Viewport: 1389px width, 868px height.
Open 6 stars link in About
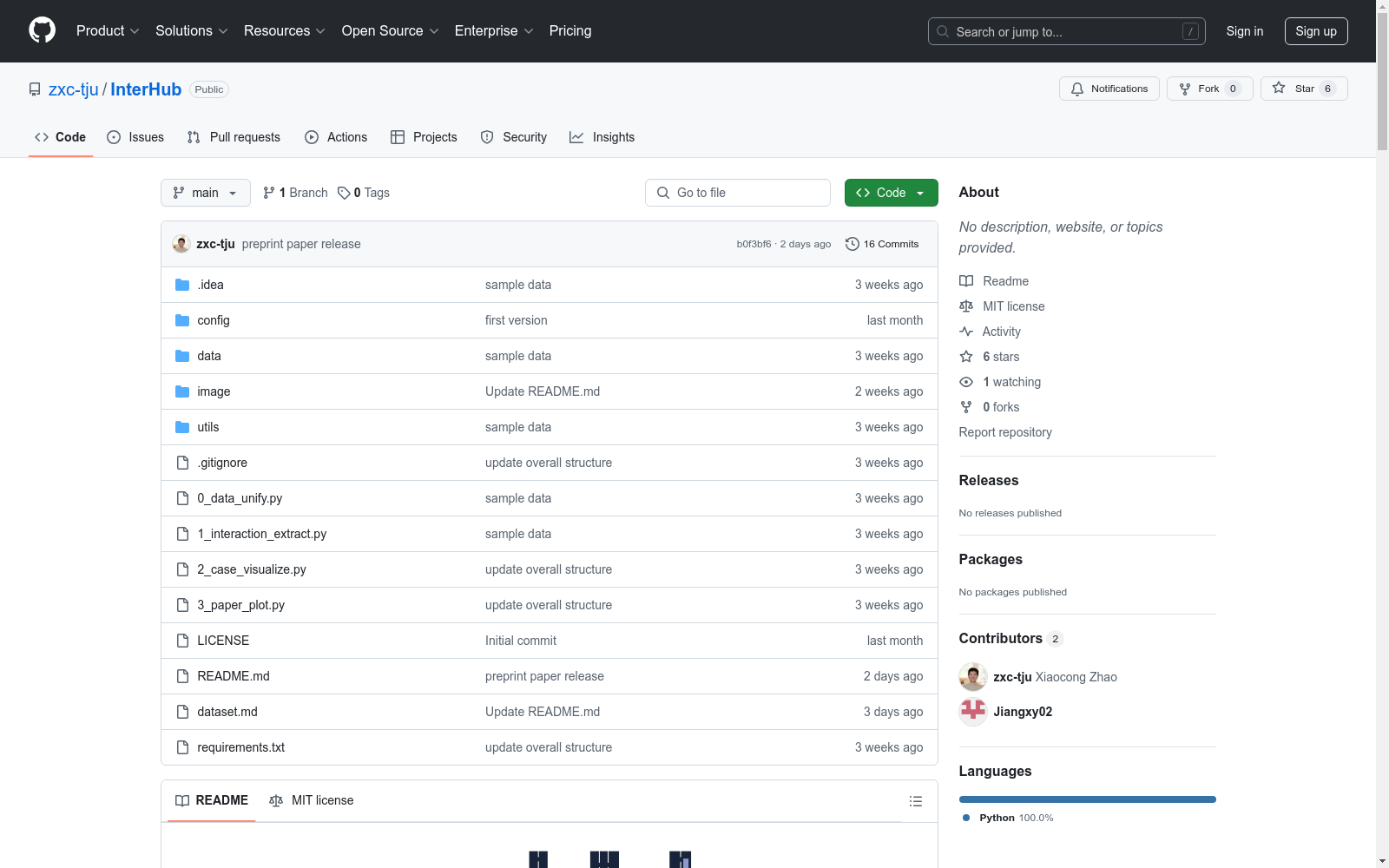[1001, 357]
